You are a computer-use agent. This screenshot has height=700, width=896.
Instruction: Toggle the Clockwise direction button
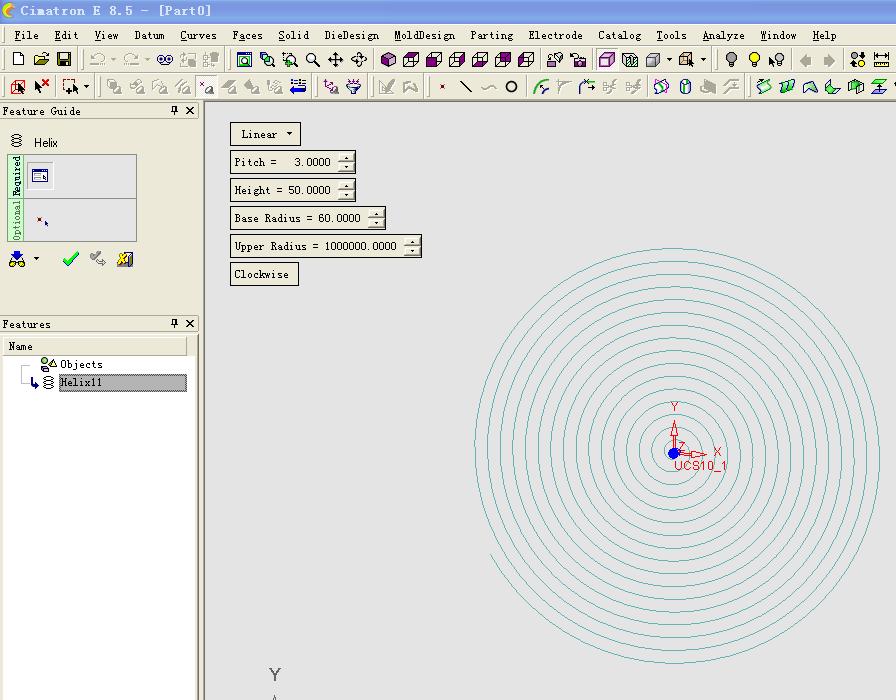tap(264, 274)
